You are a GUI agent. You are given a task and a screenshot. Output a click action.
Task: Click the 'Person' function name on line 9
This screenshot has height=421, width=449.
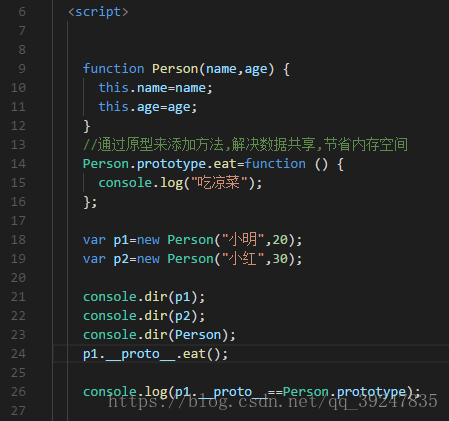click(x=175, y=69)
